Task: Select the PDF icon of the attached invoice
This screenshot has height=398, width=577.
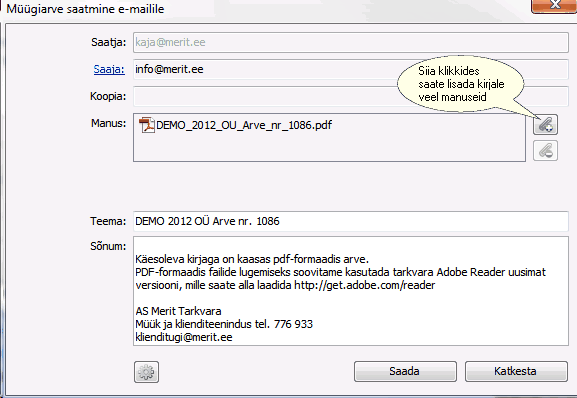Action: 147,125
